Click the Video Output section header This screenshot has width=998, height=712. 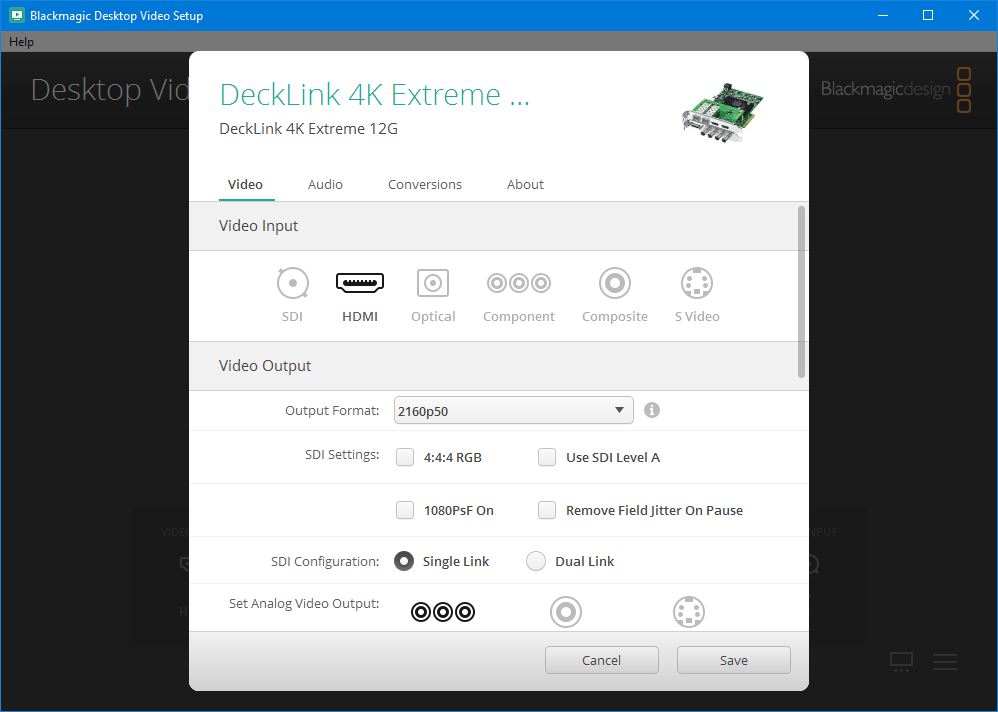click(x=498, y=366)
